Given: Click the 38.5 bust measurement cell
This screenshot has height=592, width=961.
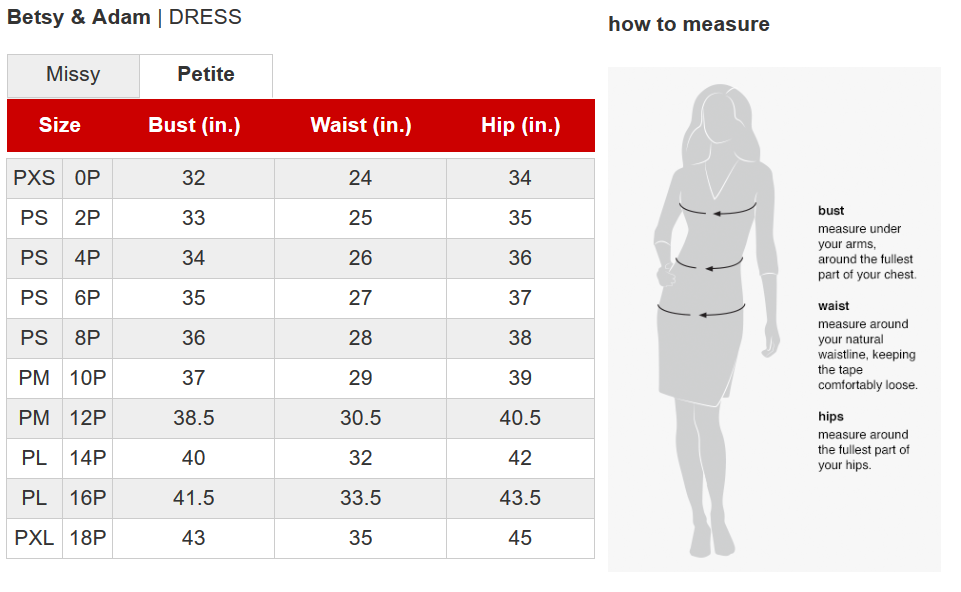Looking at the screenshot, I should point(194,418).
